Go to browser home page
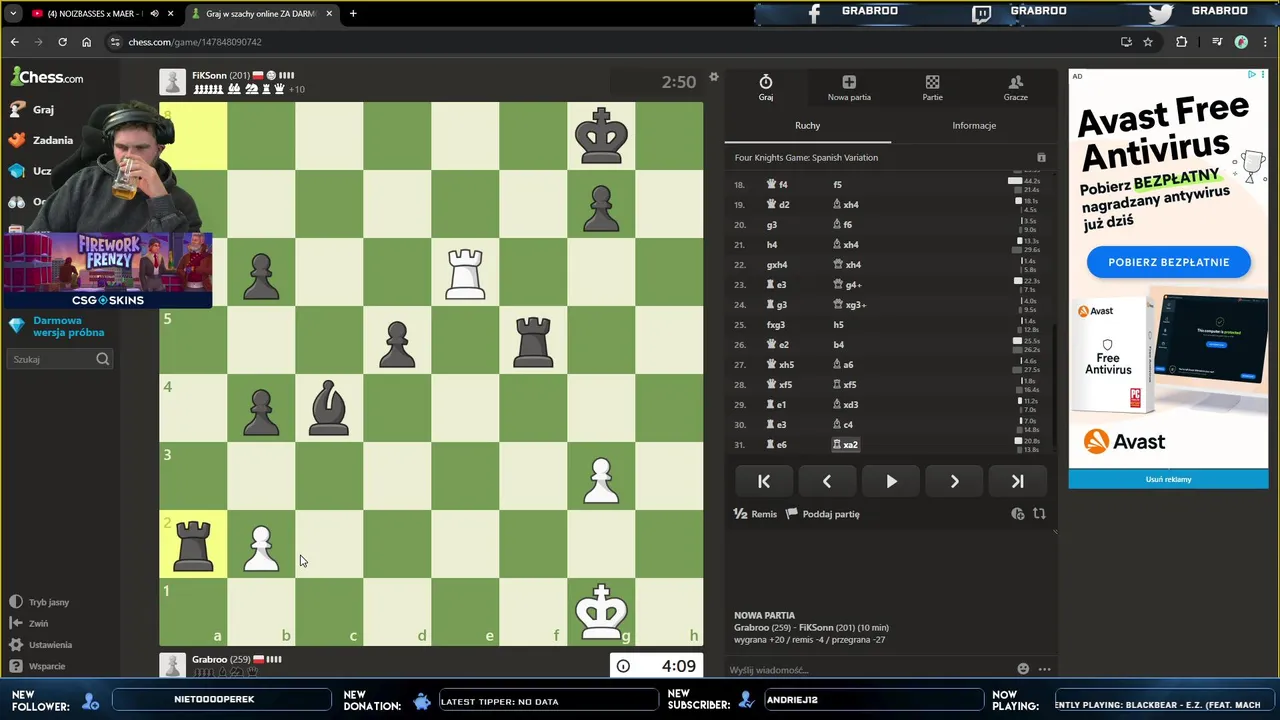The image size is (1280, 720). tap(86, 42)
